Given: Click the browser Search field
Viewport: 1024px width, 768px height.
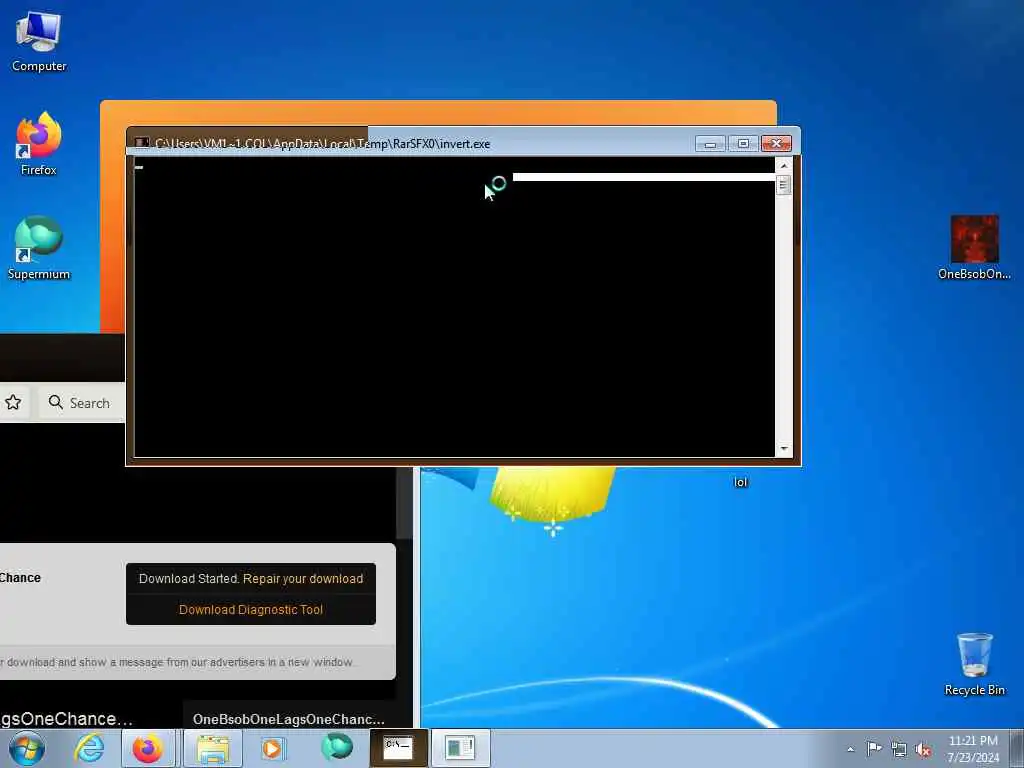Looking at the screenshot, I should pyautogui.click(x=82, y=403).
